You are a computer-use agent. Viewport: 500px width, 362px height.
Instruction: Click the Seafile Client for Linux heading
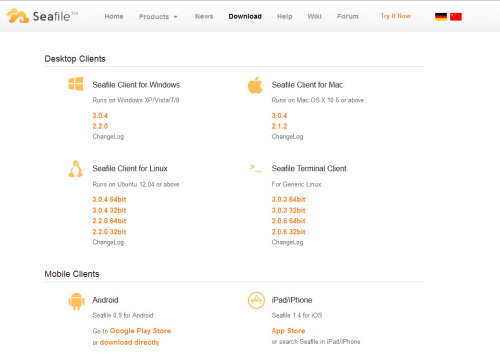pyautogui.click(x=130, y=169)
